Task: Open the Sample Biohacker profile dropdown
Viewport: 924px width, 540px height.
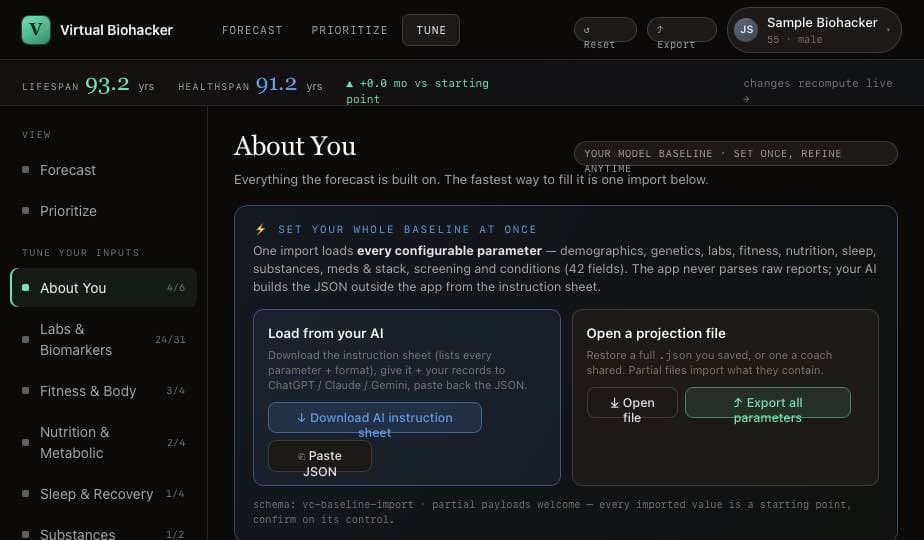Action: coord(814,30)
